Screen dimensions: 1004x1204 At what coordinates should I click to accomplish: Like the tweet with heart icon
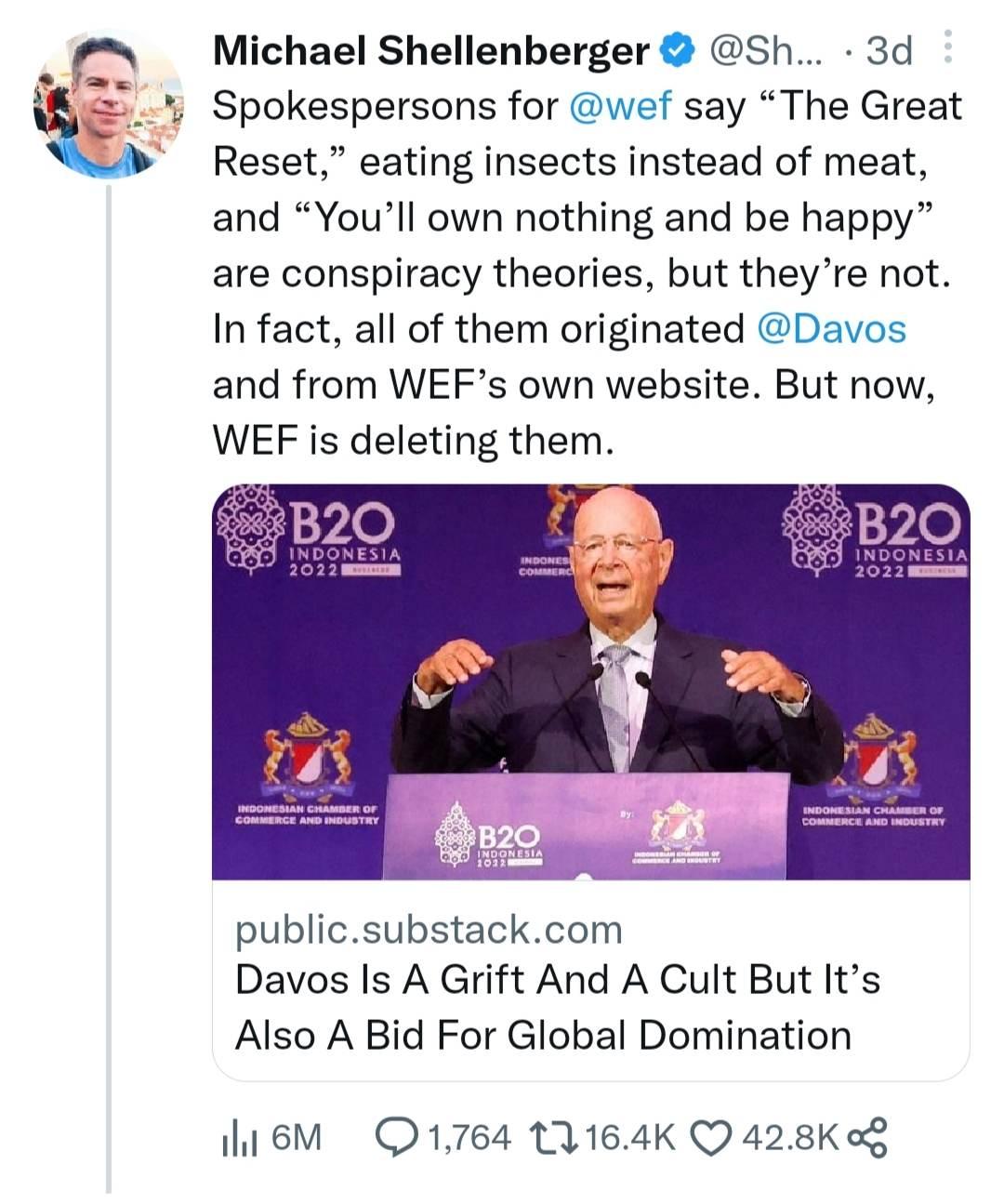pyautogui.click(x=715, y=1137)
